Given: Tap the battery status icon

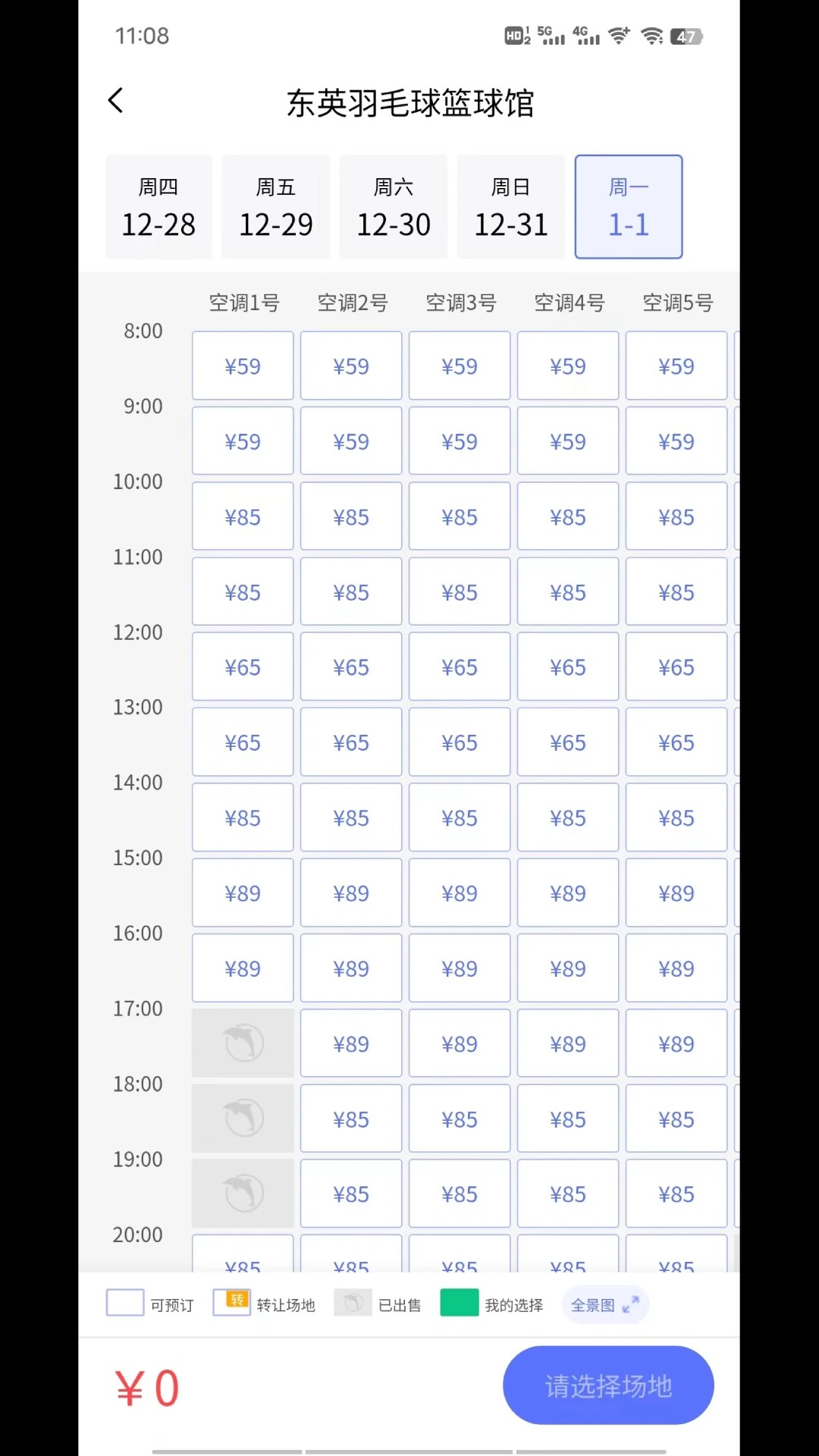Looking at the screenshot, I should pyautogui.click(x=686, y=36).
